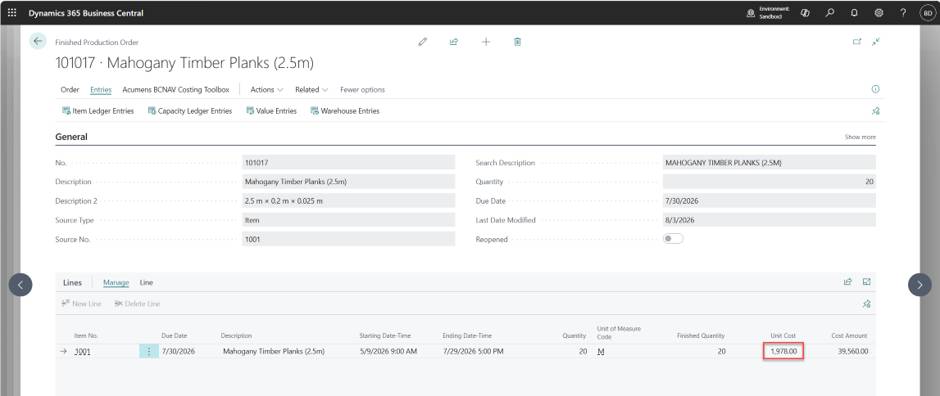Open the app launcher waffle menu

click(12, 13)
